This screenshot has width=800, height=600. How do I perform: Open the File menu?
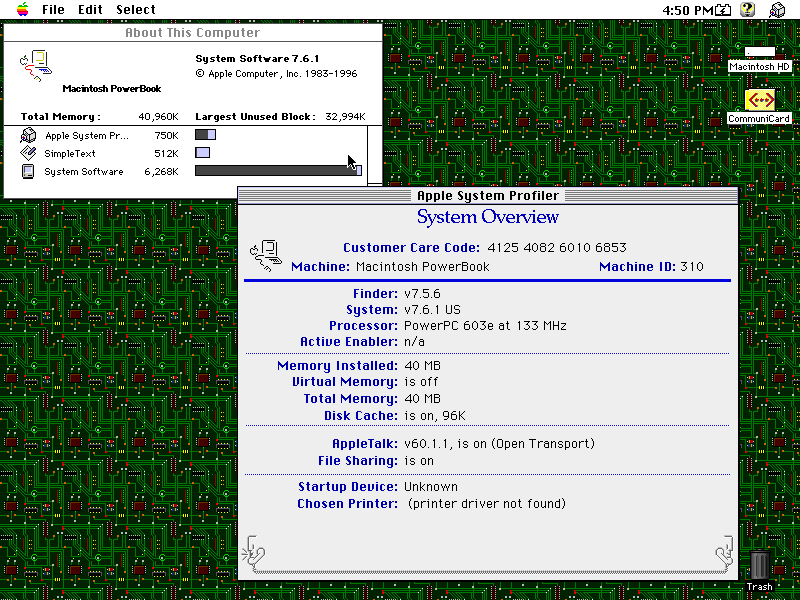coord(53,10)
